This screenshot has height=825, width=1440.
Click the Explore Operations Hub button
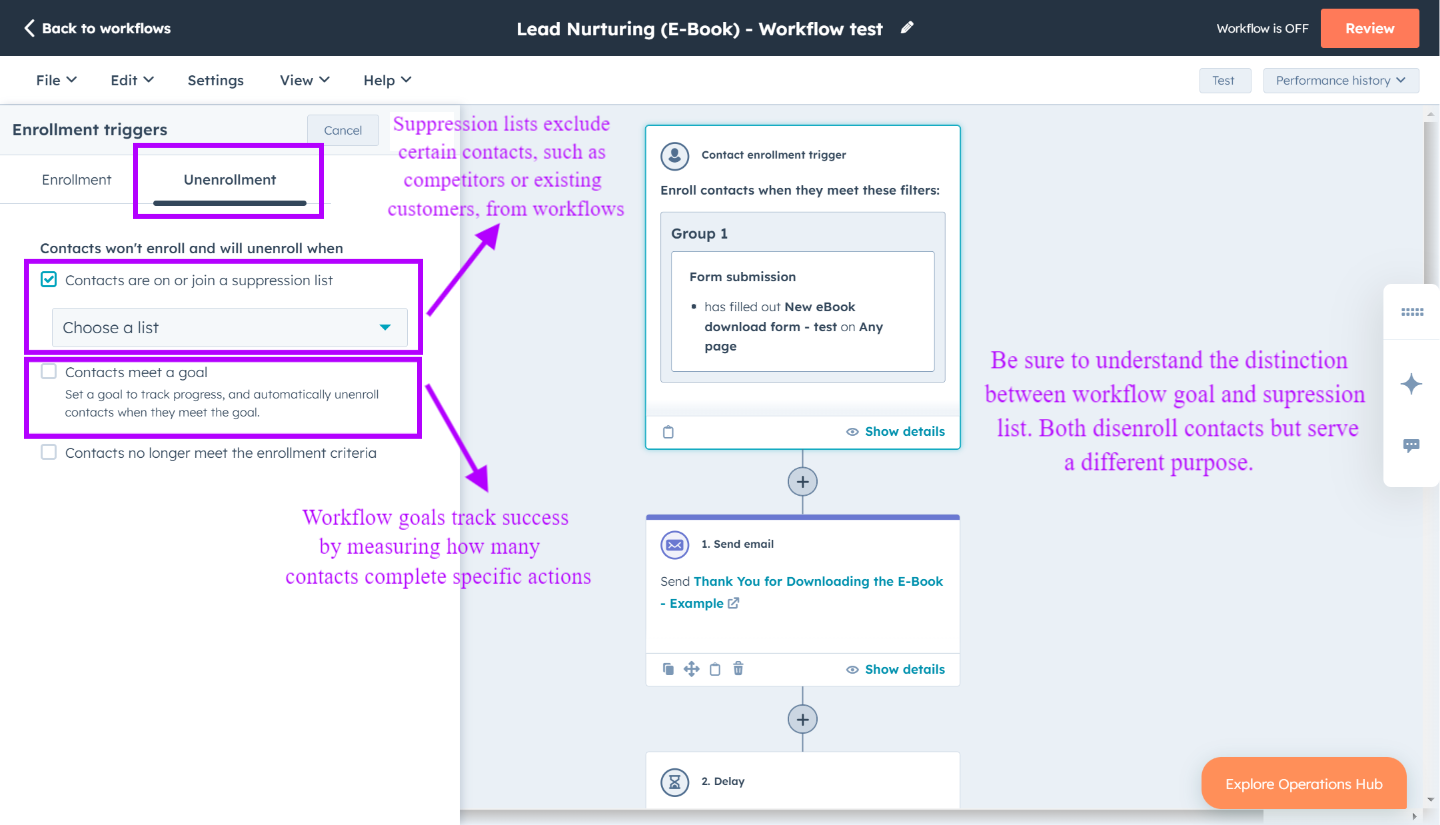click(1304, 784)
